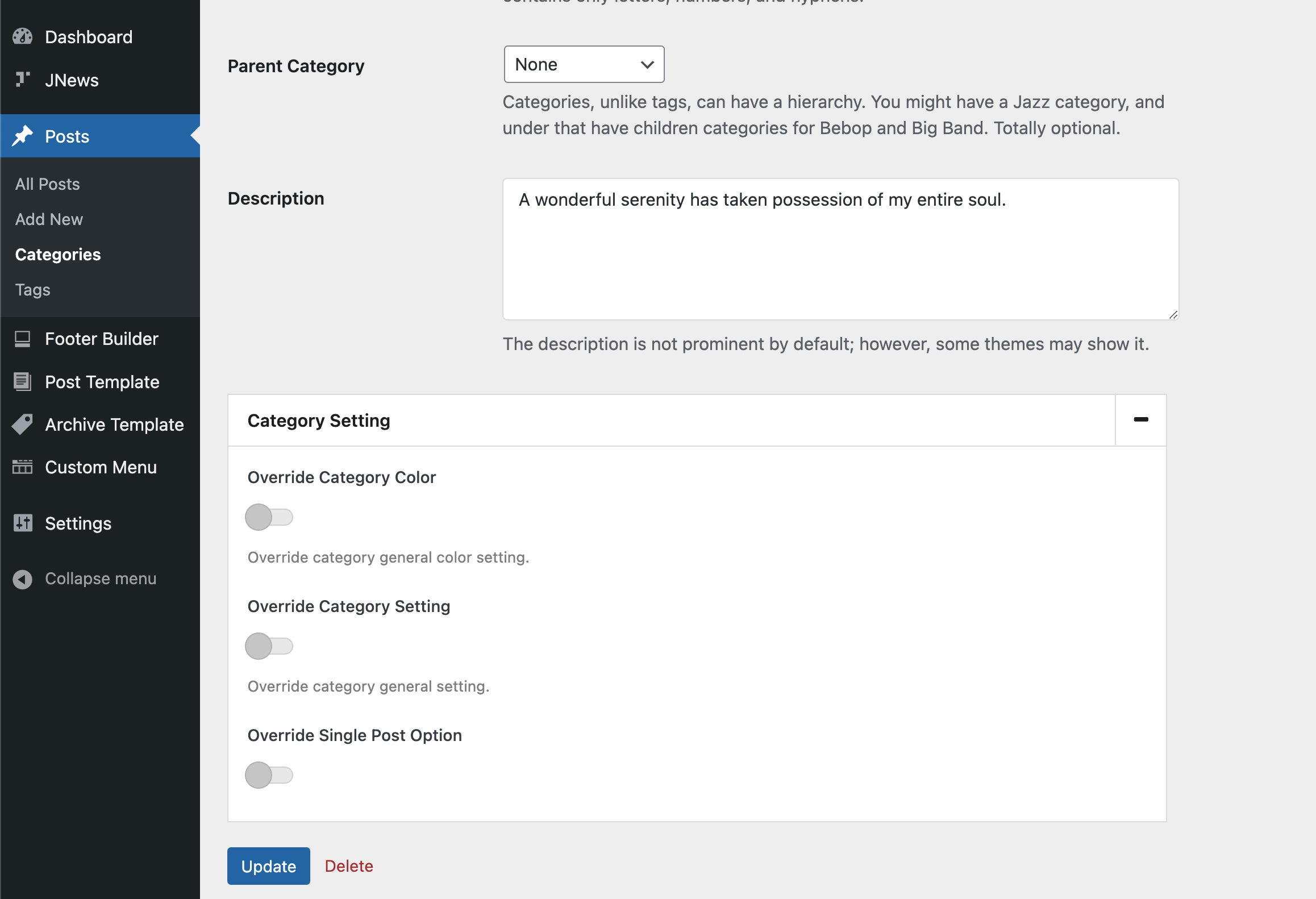This screenshot has width=1316, height=899.
Task: Click the Archive Template tag icon
Action: pyautogui.click(x=23, y=424)
